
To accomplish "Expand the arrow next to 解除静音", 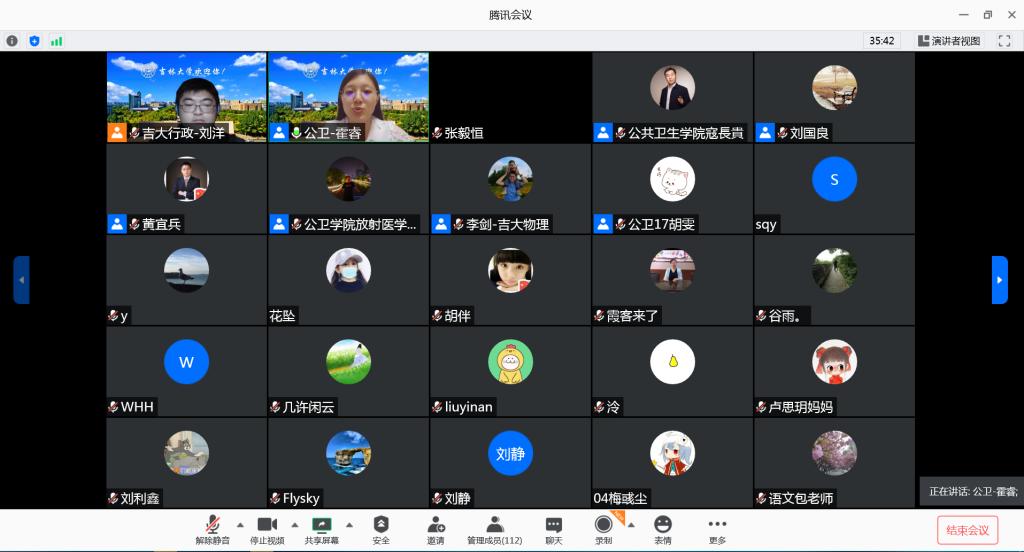I will pyautogui.click(x=240, y=524).
